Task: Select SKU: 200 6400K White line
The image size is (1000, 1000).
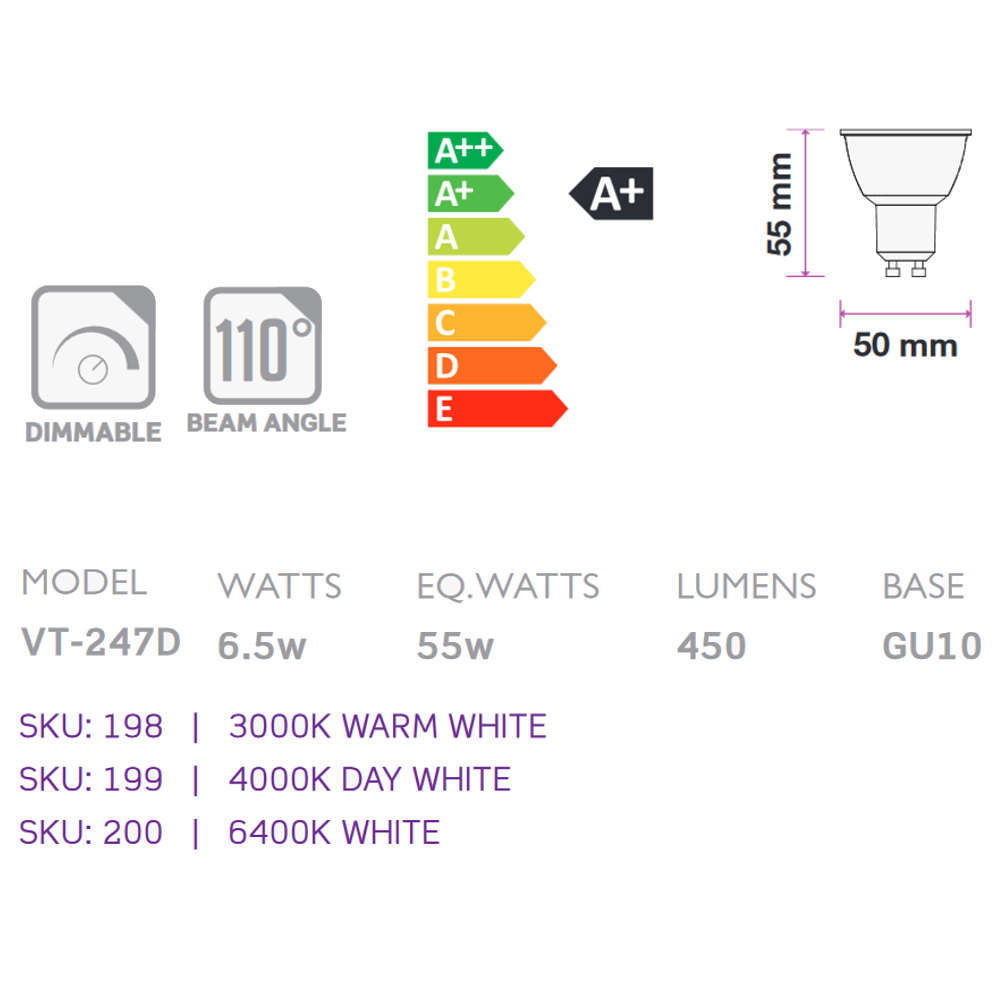Action: click(x=230, y=832)
